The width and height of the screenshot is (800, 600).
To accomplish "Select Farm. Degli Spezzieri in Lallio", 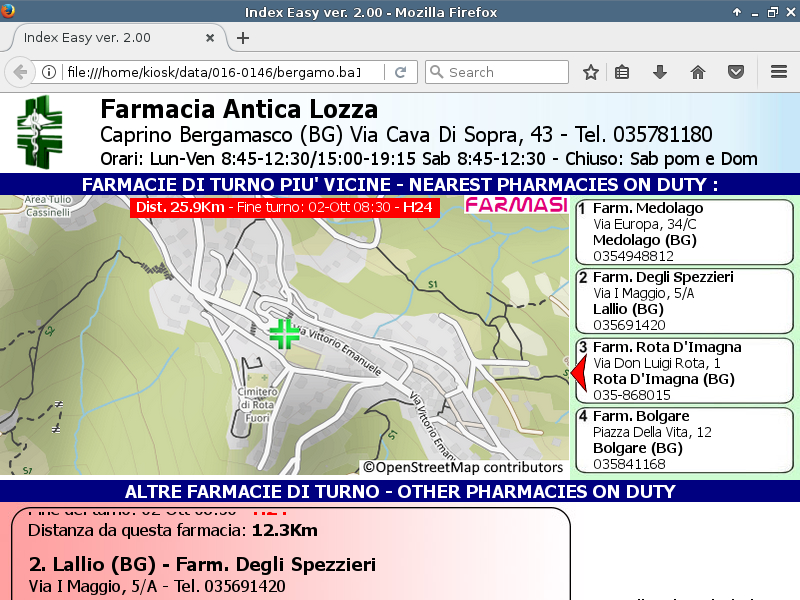I will pyautogui.click(x=684, y=301).
